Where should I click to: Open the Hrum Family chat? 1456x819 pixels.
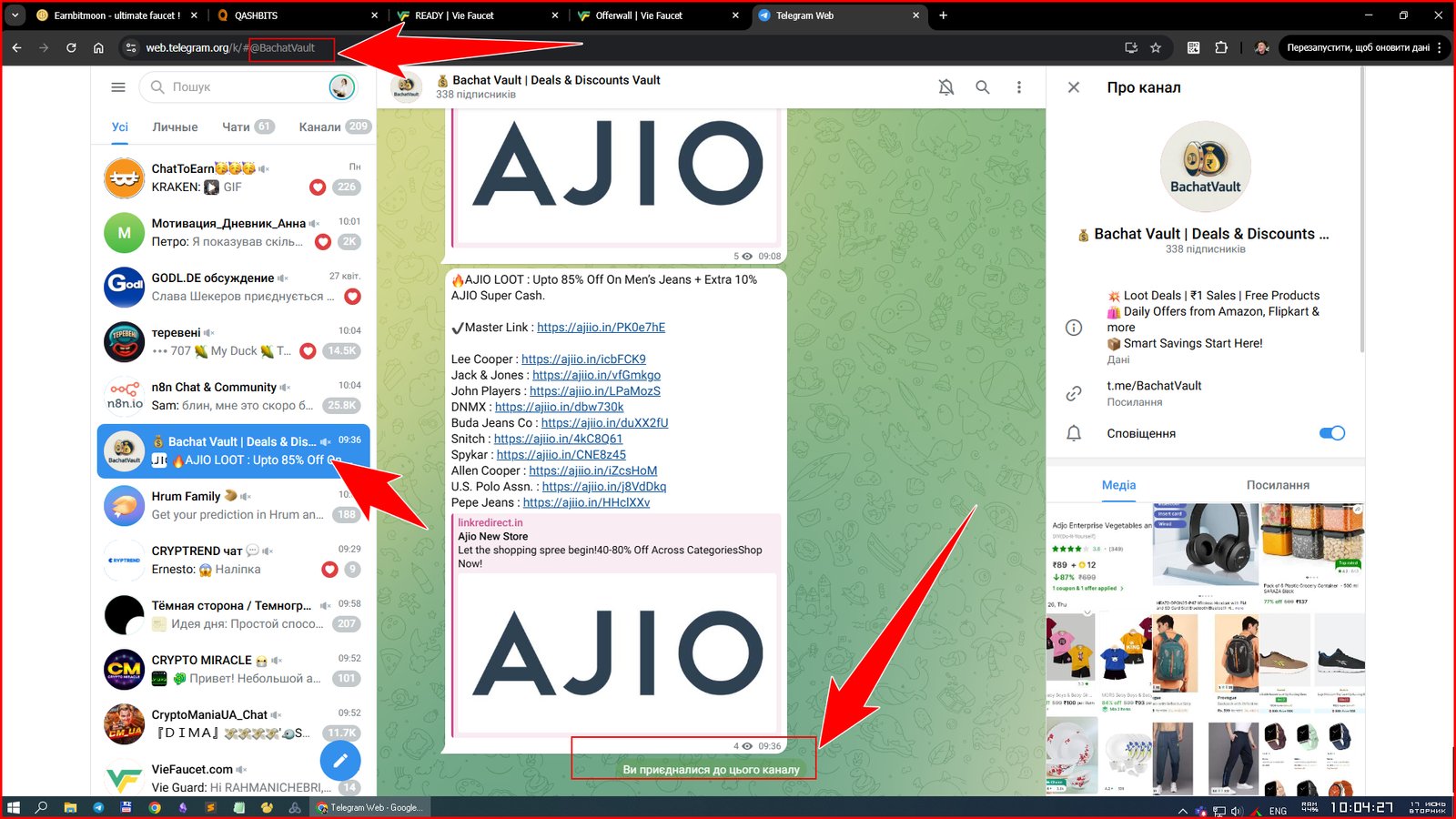click(233, 506)
